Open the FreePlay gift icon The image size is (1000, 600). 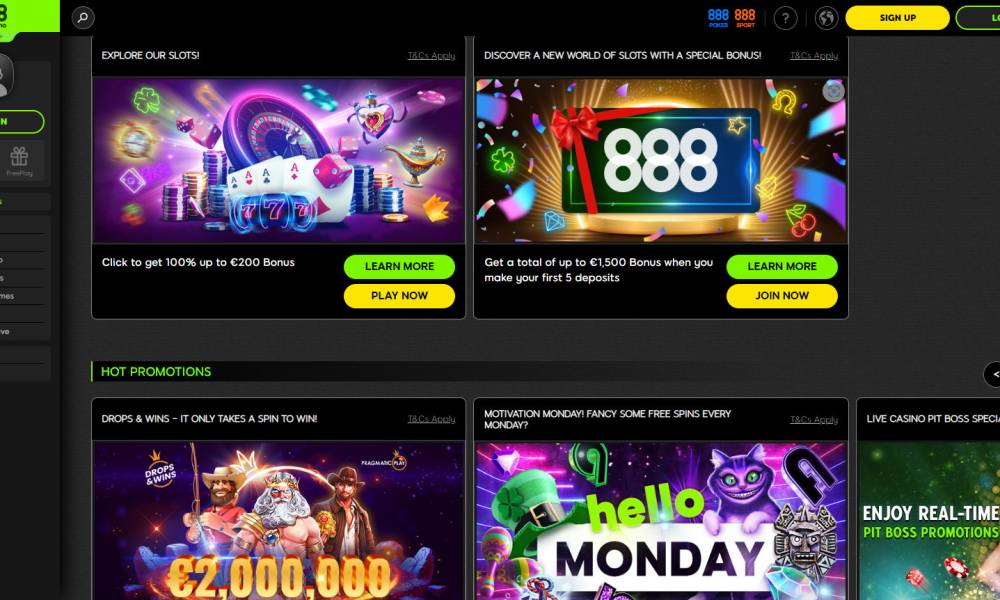click(x=19, y=160)
